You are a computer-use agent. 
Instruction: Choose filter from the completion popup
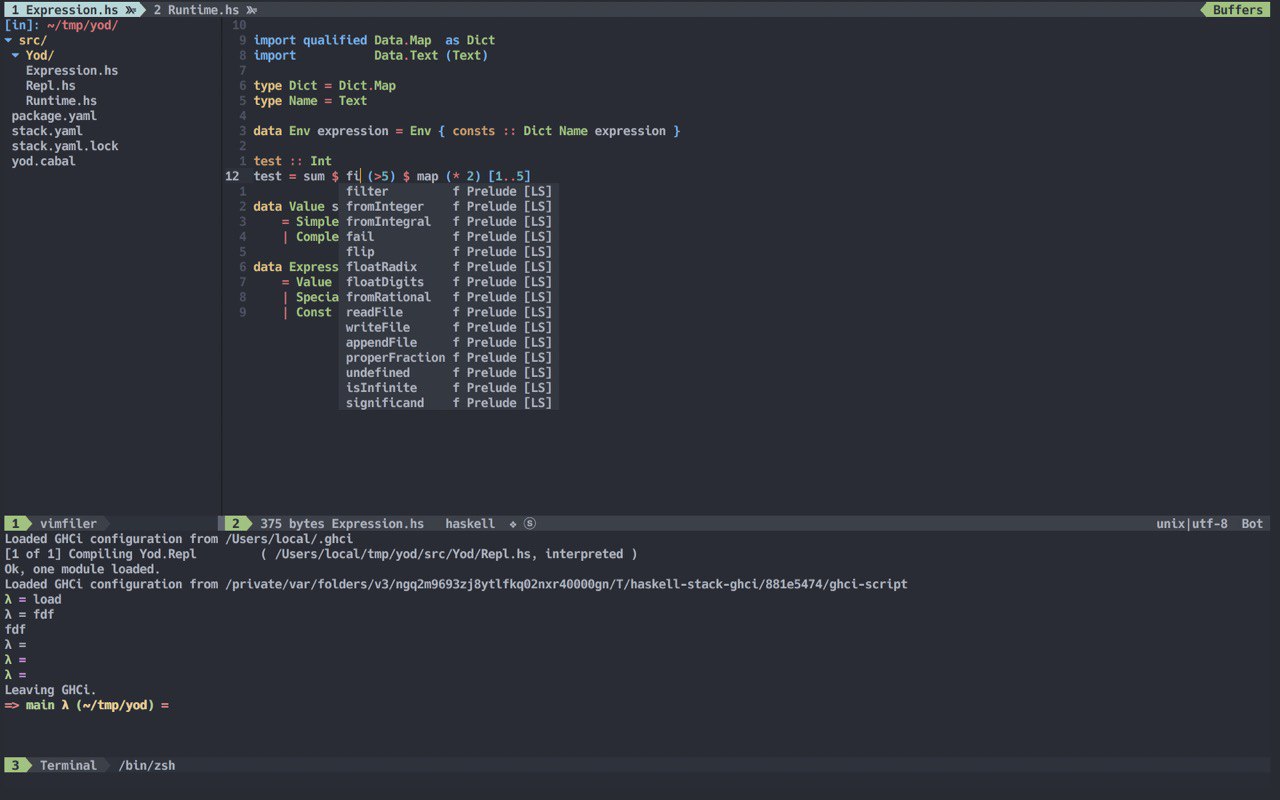pos(367,191)
